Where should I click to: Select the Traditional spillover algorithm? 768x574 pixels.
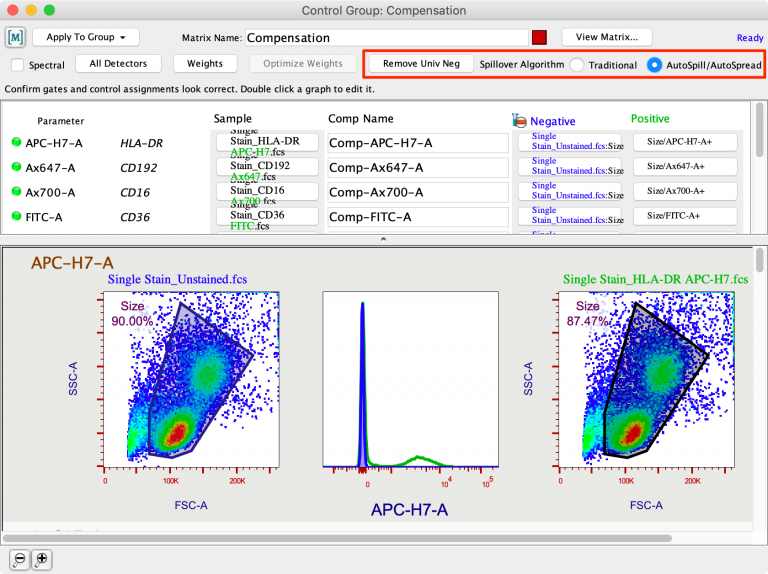[x=577, y=65]
